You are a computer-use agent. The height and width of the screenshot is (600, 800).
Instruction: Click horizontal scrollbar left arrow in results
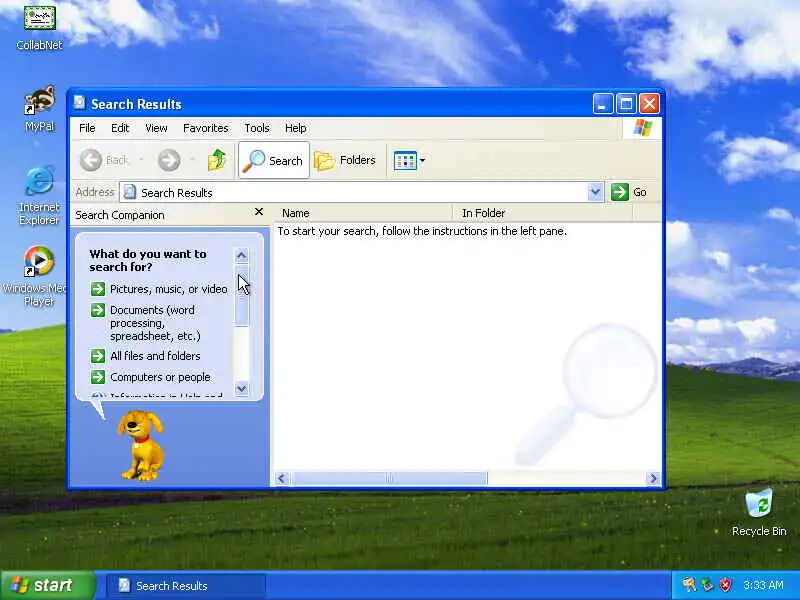282,479
